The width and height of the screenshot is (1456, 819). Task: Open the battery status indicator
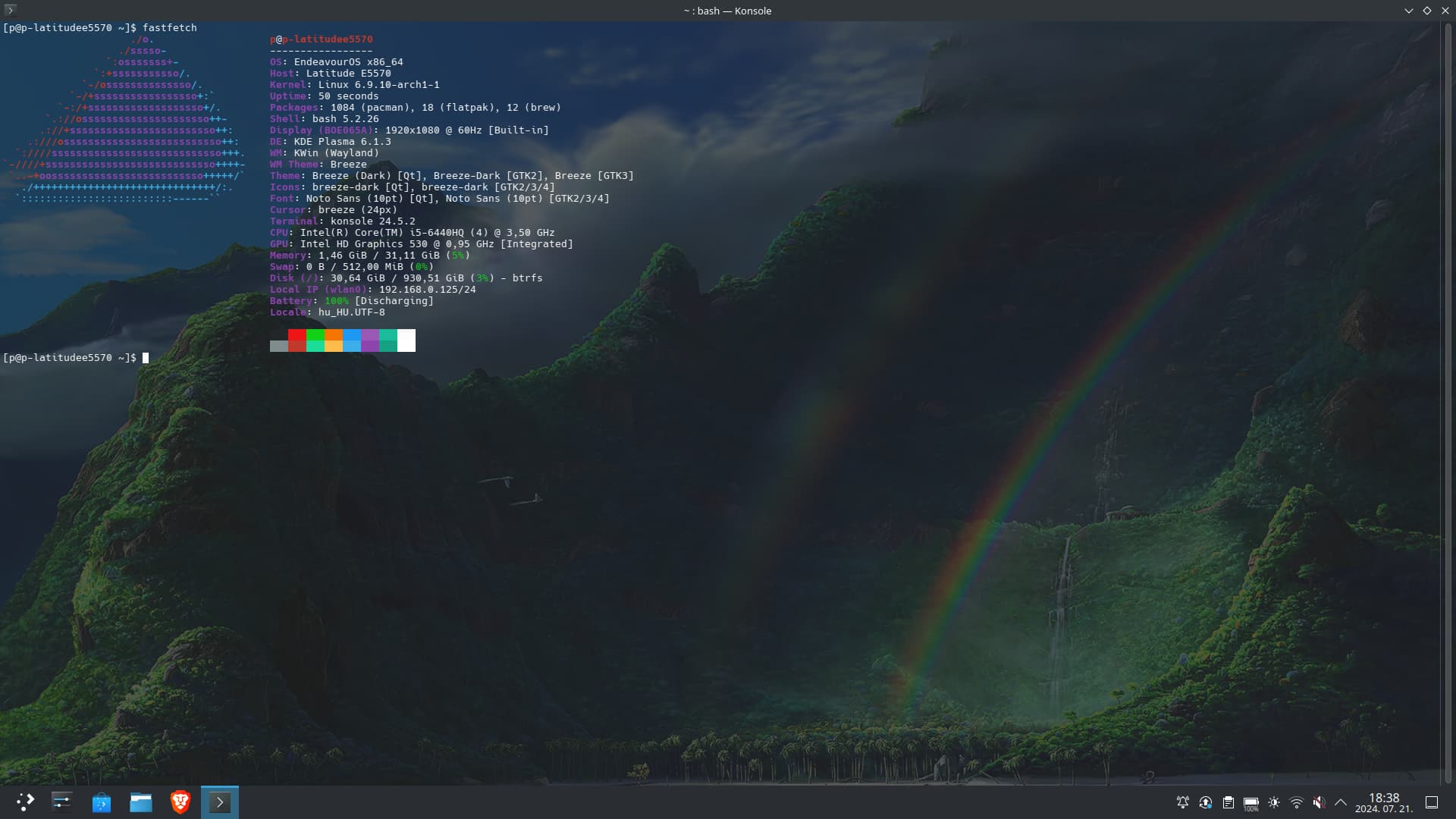tap(1250, 802)
